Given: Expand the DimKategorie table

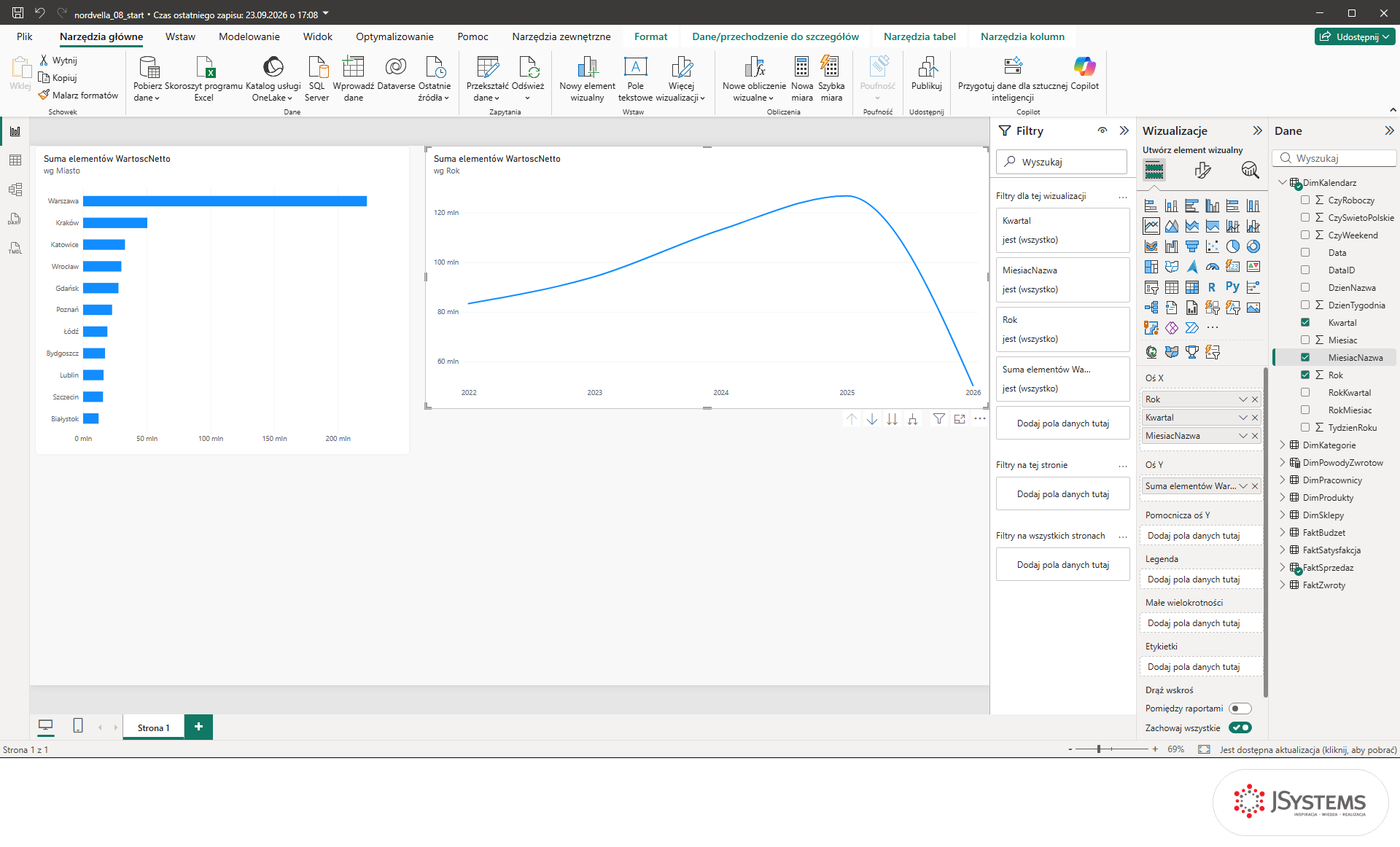Looking at the screenshot, I should pos(1283,445).
